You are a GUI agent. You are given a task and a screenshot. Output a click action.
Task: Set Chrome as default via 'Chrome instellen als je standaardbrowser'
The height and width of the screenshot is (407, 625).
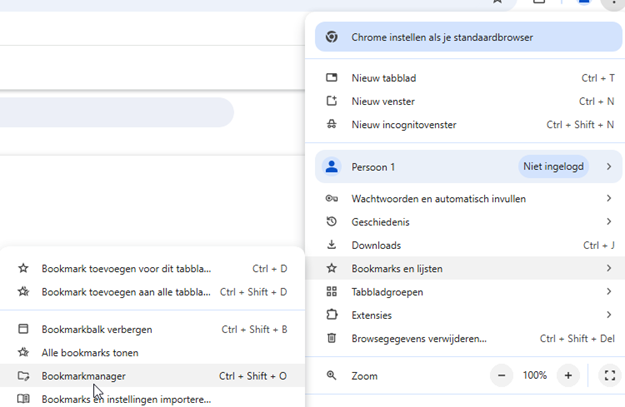[468, 37]
